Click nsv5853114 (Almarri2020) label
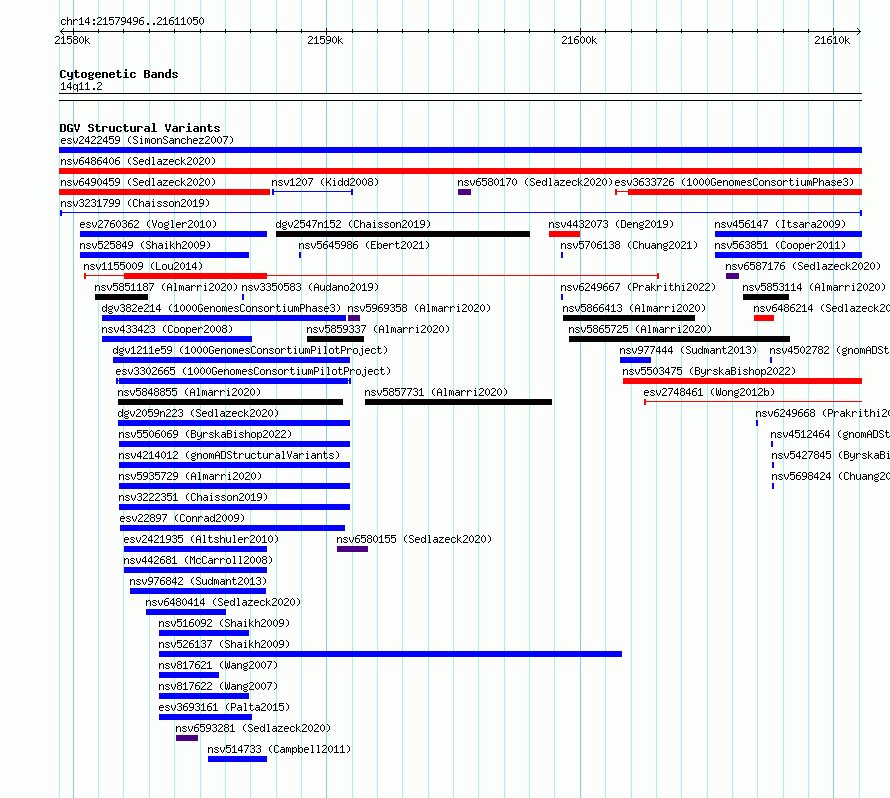Image resolution: width=890 pixels, height=798 pixels. tap(814, 287)
